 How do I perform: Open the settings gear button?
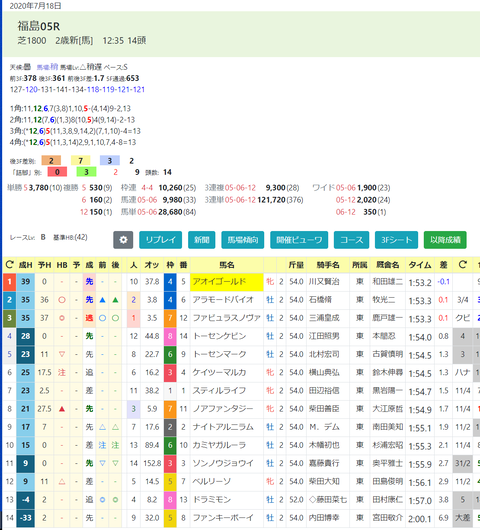point(123,240)
